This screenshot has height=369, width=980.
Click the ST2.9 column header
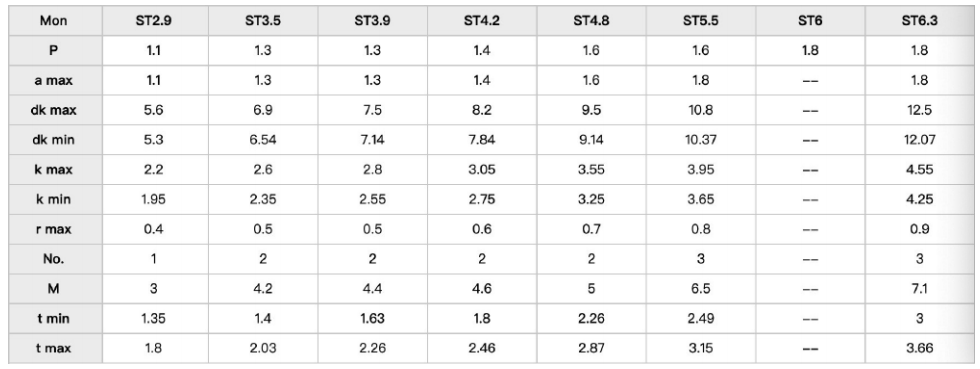tap(154, 21)
